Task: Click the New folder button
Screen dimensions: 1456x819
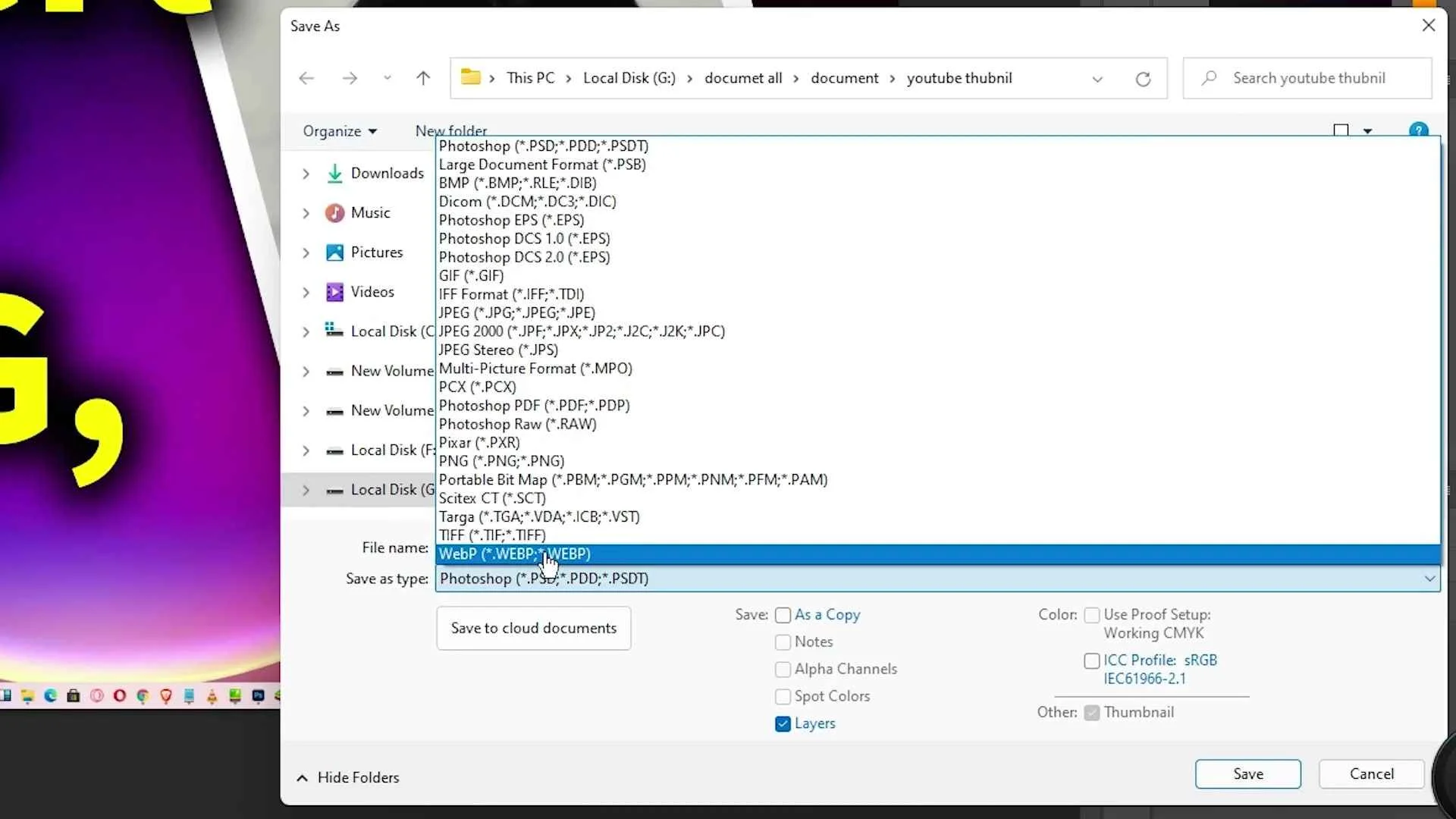Action: click(451, 130)
